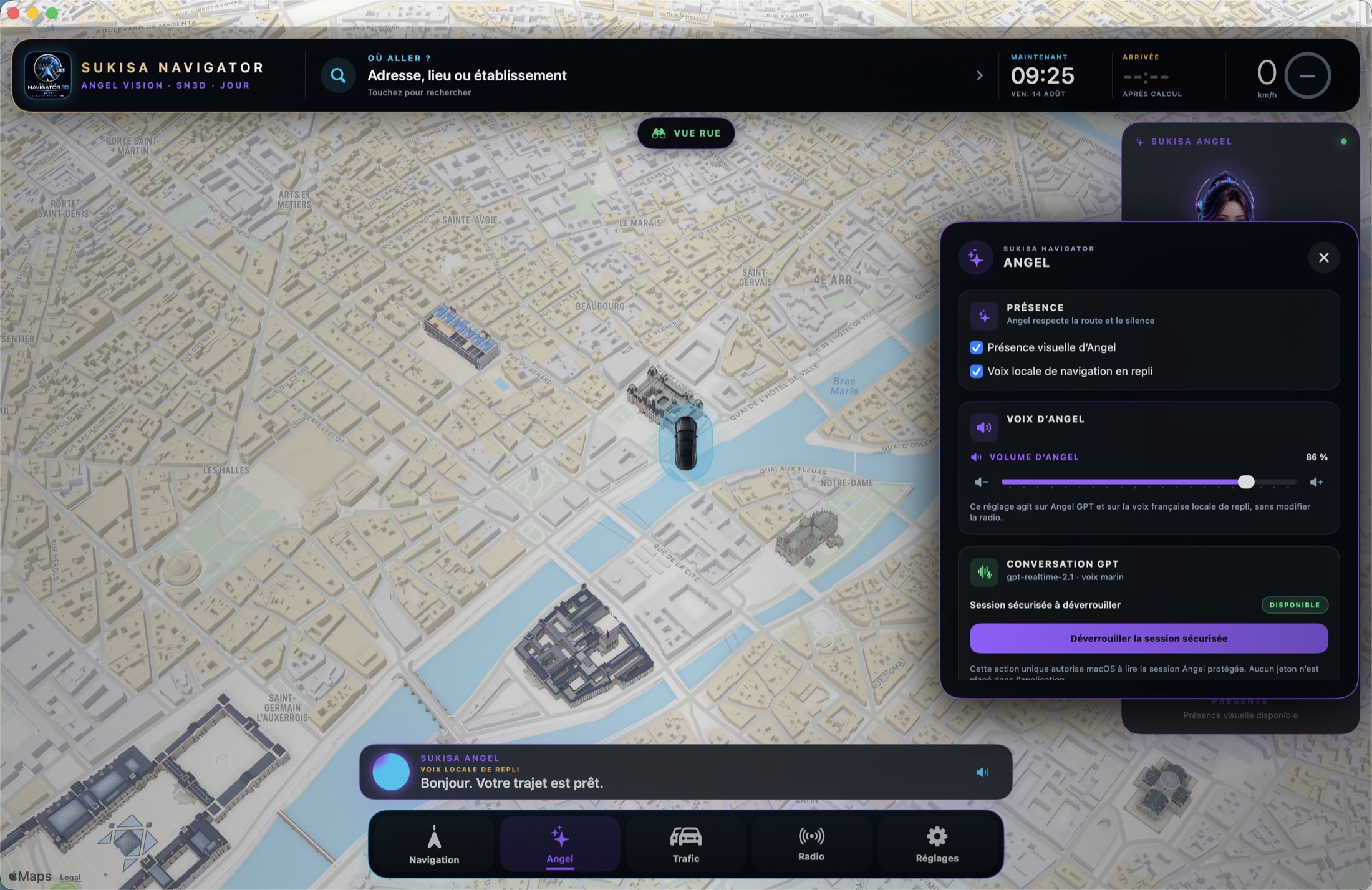This screenshot has height=890, width=1372.
Task: Click the binoculars icon in Vue Rue
Action: (659, 133)
